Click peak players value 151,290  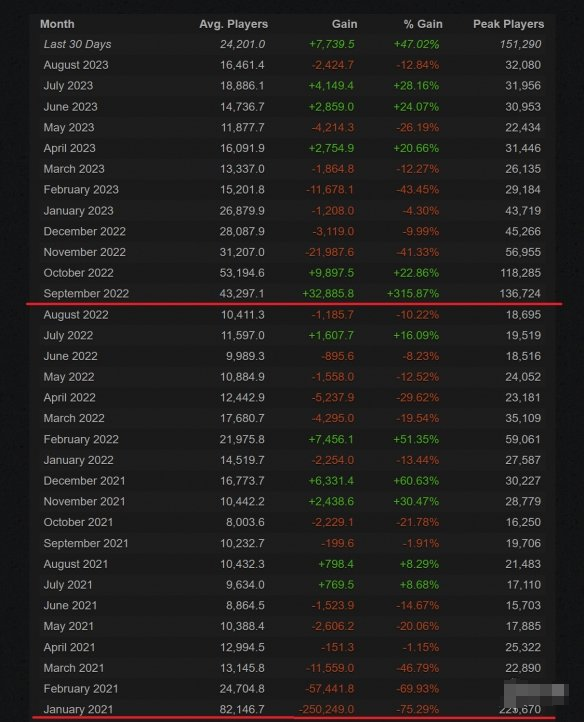point(520,44)
